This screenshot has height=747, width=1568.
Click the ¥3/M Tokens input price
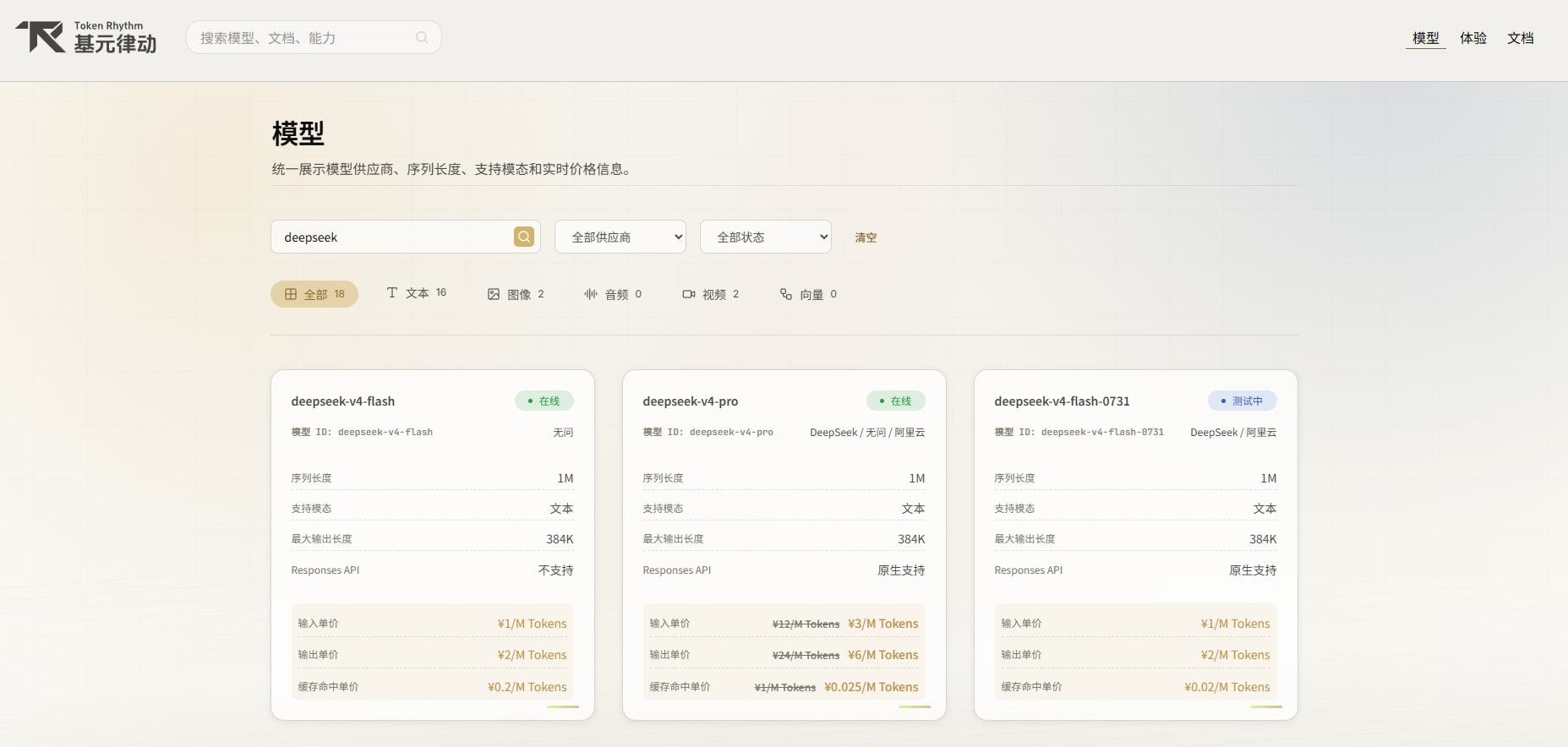point(883,624)
